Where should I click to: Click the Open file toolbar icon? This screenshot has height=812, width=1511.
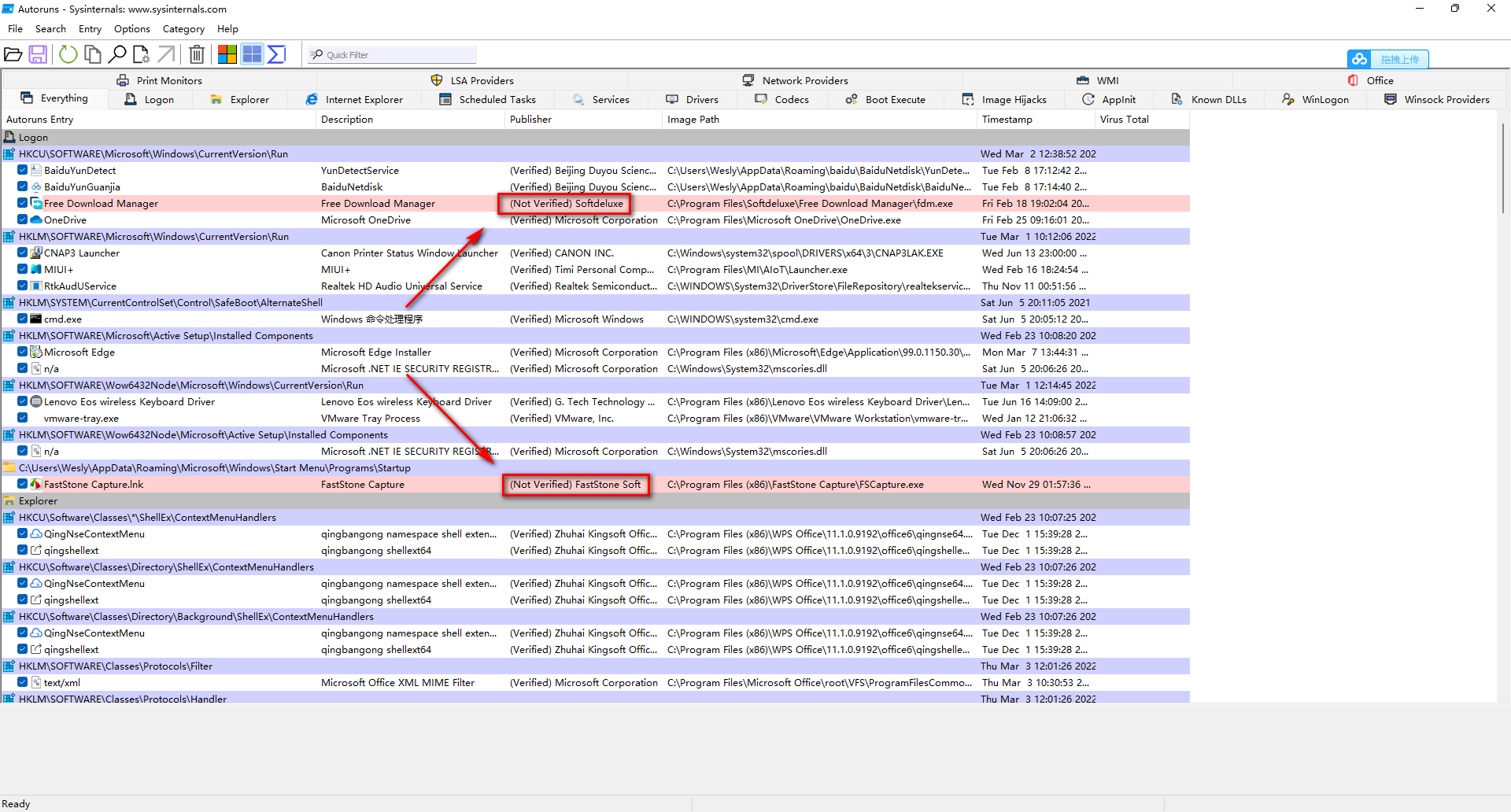tap(13, 54)
